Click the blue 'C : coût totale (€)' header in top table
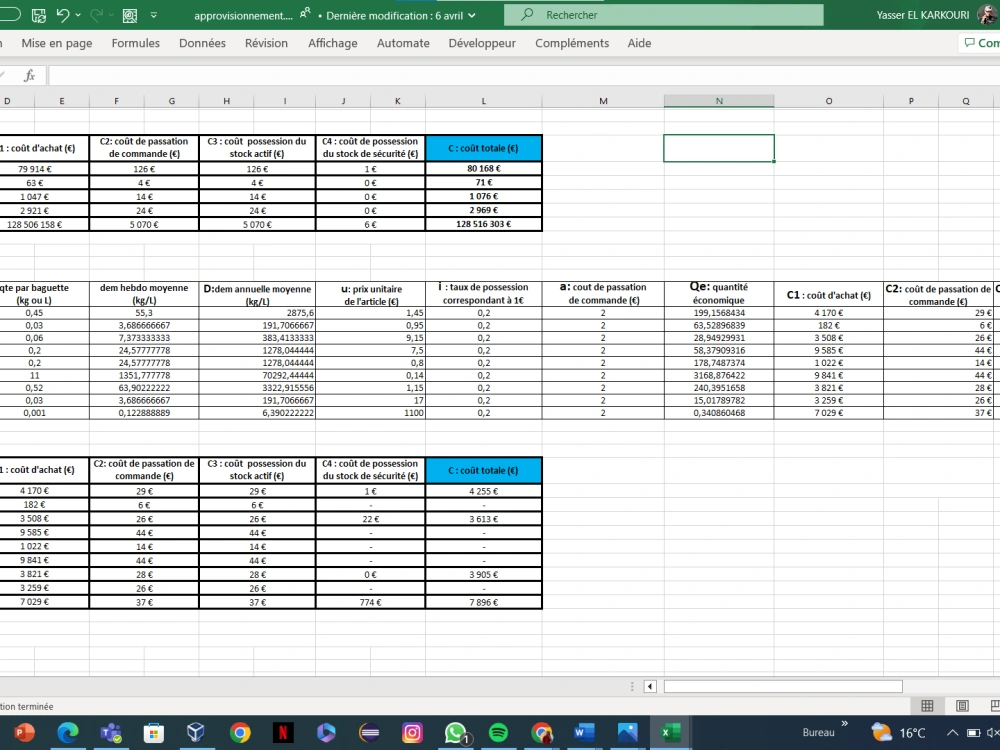The height and width of the screenshot is (750, 1000). pyautogui.click(x=483, y=148)
